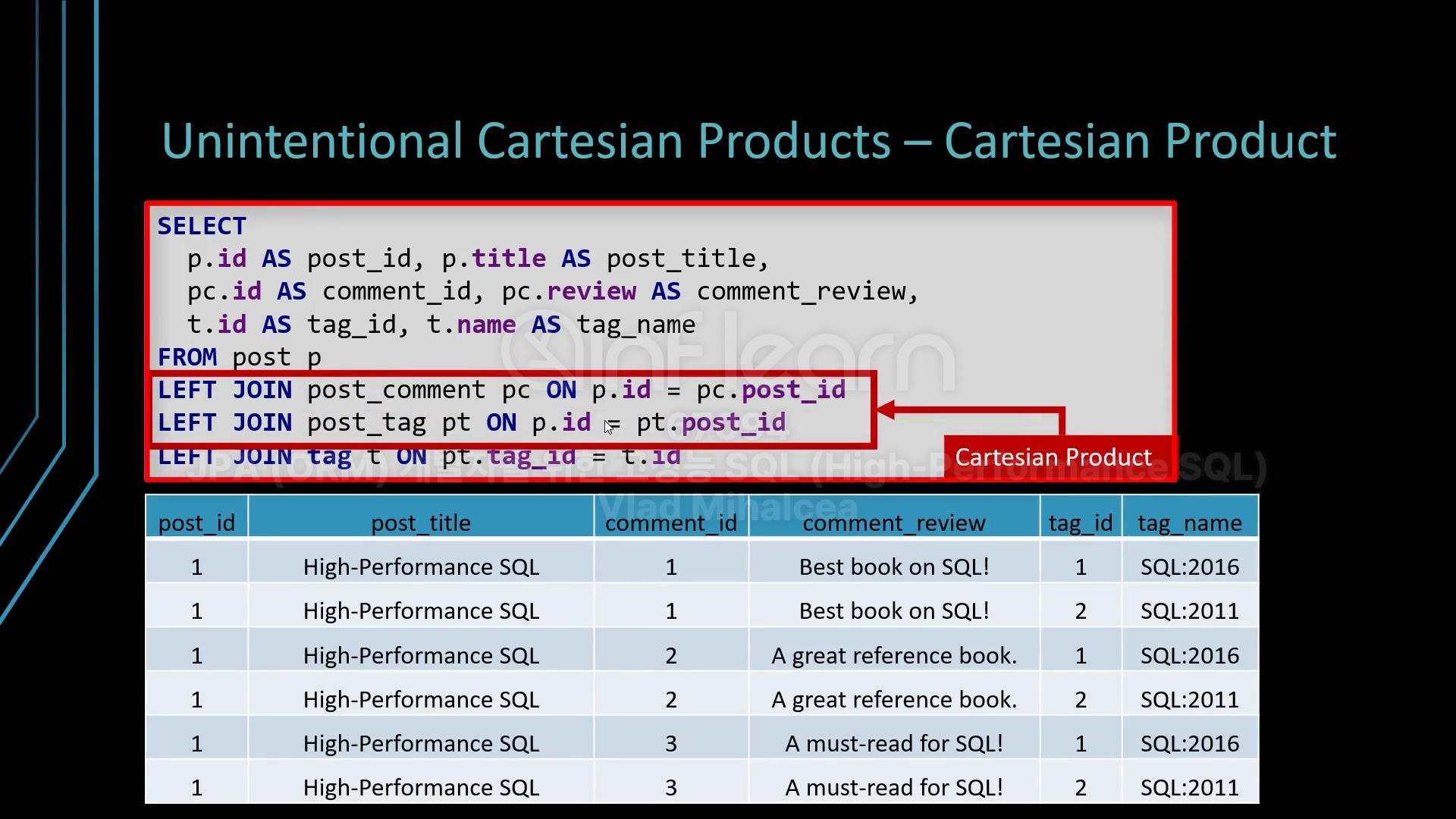Click the FROM post p line
This screenshot has width=1456, height=819.
(x=239, y=357)
